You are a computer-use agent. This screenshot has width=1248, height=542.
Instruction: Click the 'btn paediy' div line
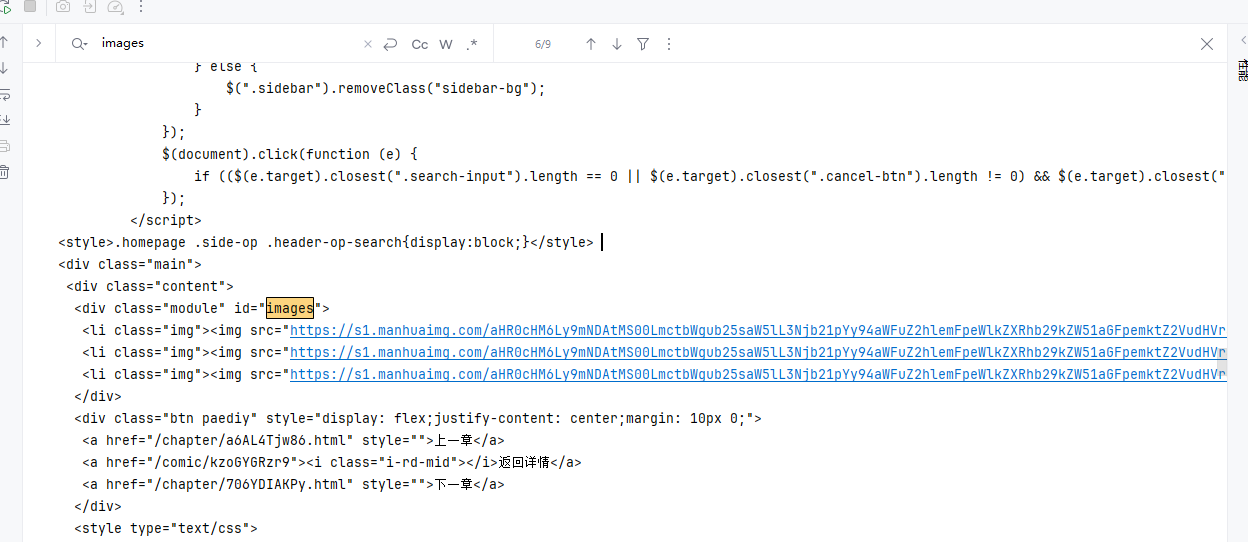[x=418, y=418]
